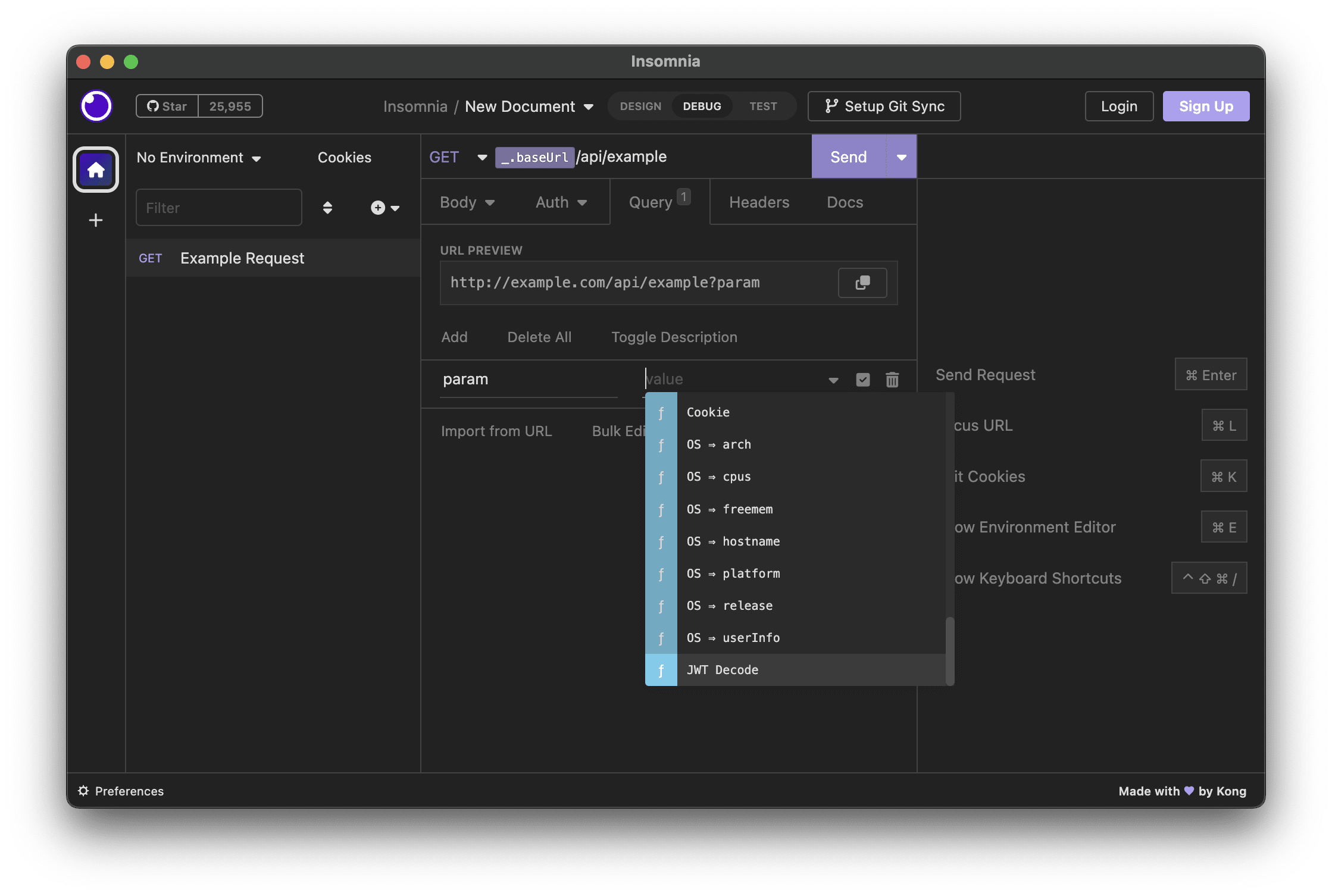Viewport: 1332px width, 896px height.
Task: Expand the Body type dropdown
Action: pyautogui.click(x=467, y=202)
